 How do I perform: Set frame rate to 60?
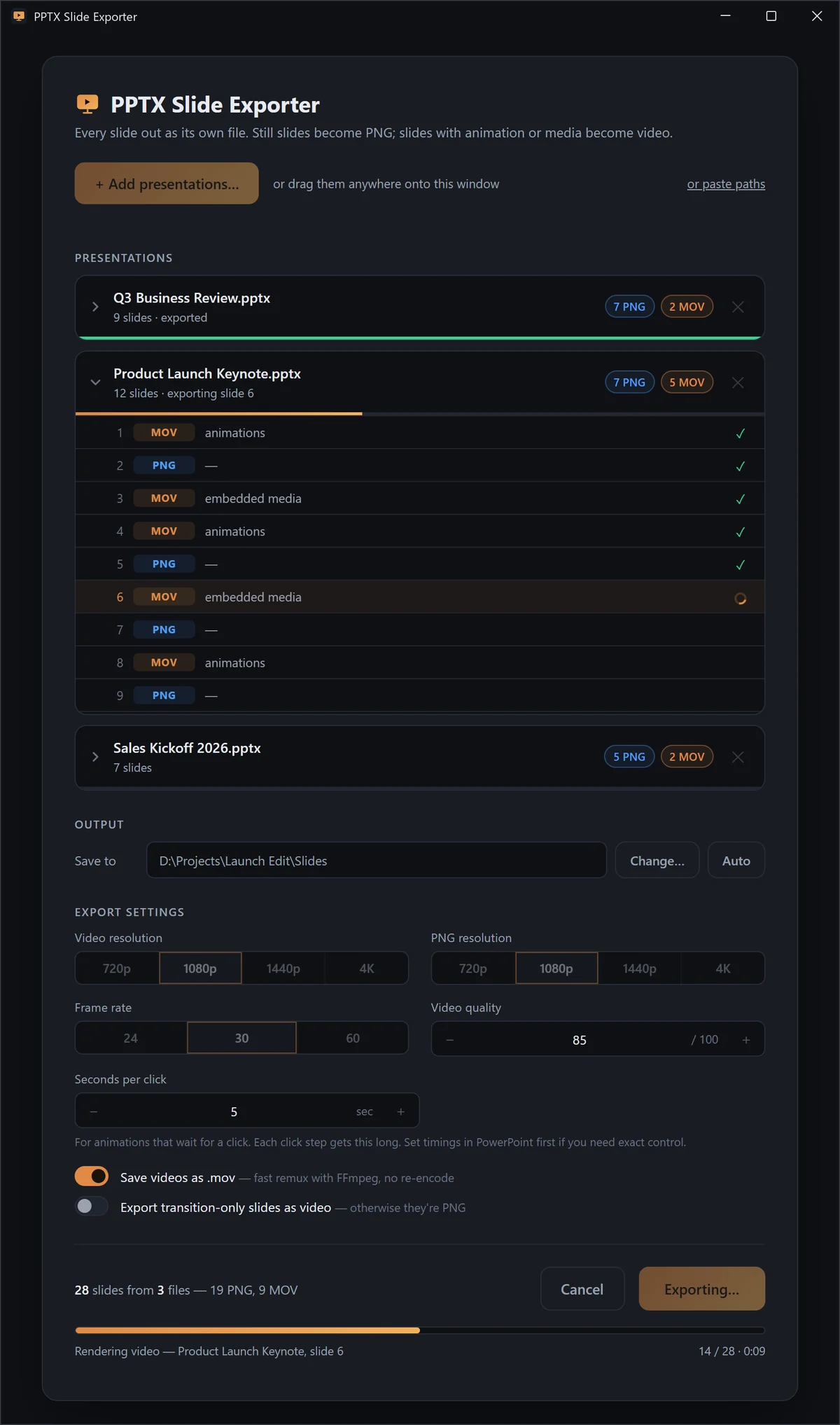[353, 1038]
